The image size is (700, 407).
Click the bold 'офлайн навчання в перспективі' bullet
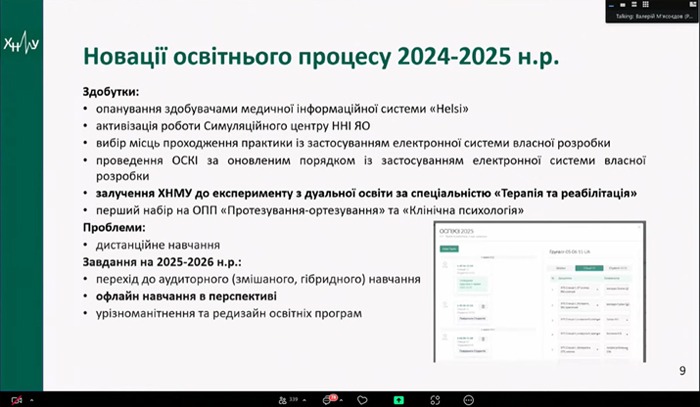[186, 296]
